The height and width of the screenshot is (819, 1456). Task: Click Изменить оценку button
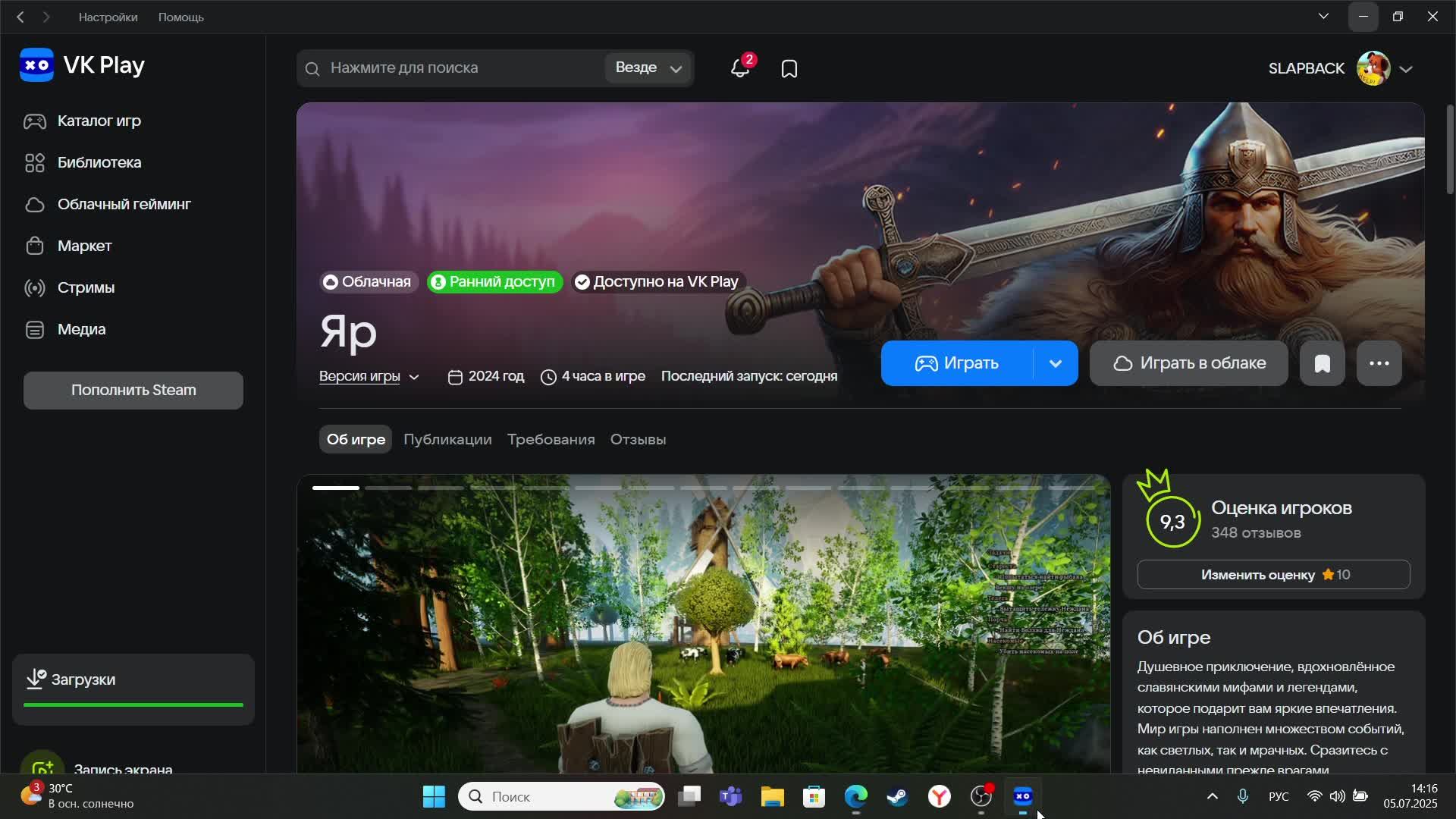[x=1274, y=575]
